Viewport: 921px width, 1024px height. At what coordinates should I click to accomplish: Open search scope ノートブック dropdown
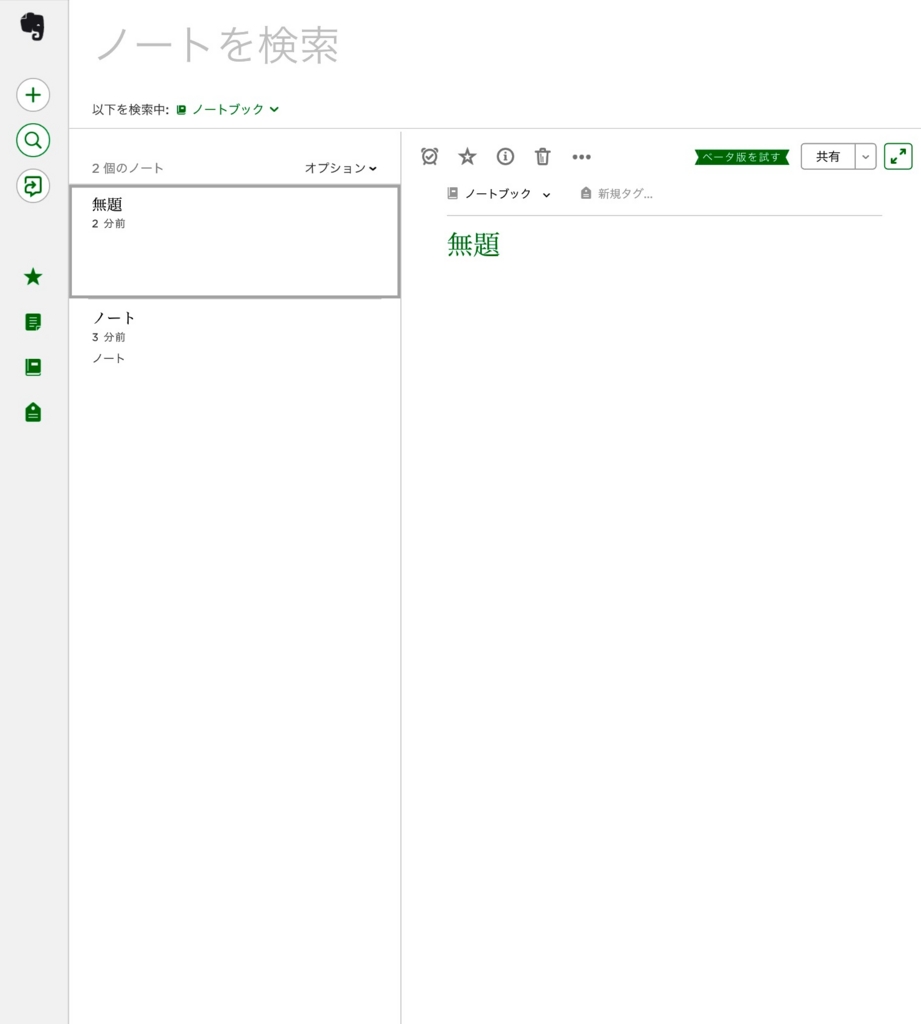coord(228,110)
